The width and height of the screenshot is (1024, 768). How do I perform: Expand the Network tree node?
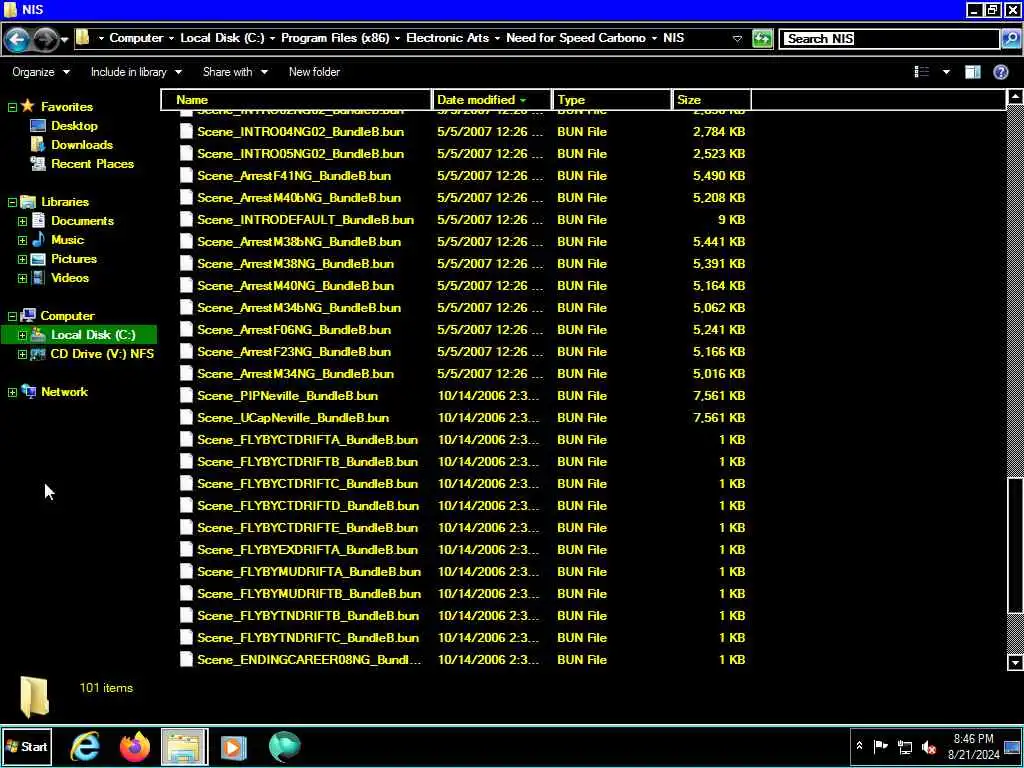[x=12, y=392]
